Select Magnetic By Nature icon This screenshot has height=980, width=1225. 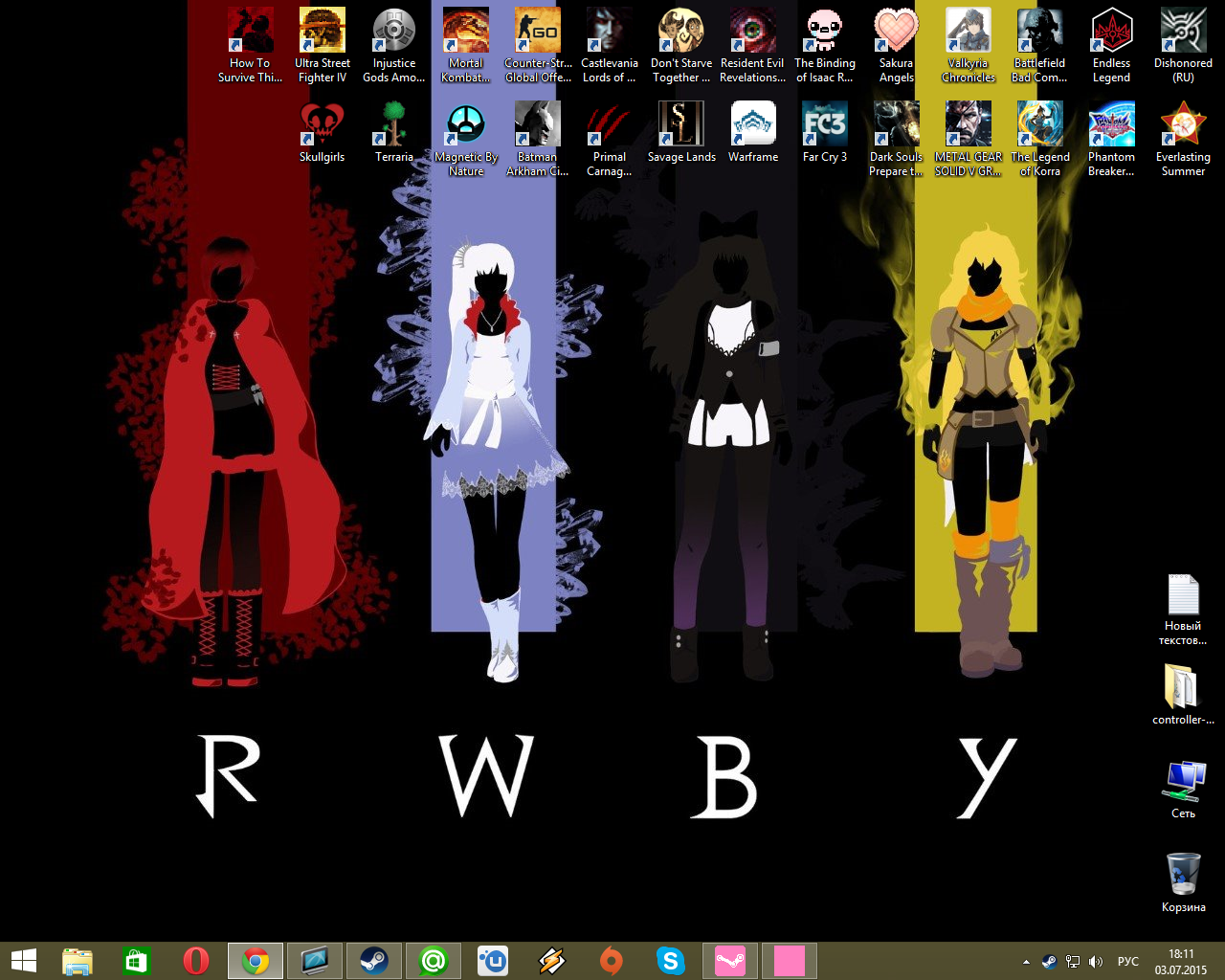(466, 140)
